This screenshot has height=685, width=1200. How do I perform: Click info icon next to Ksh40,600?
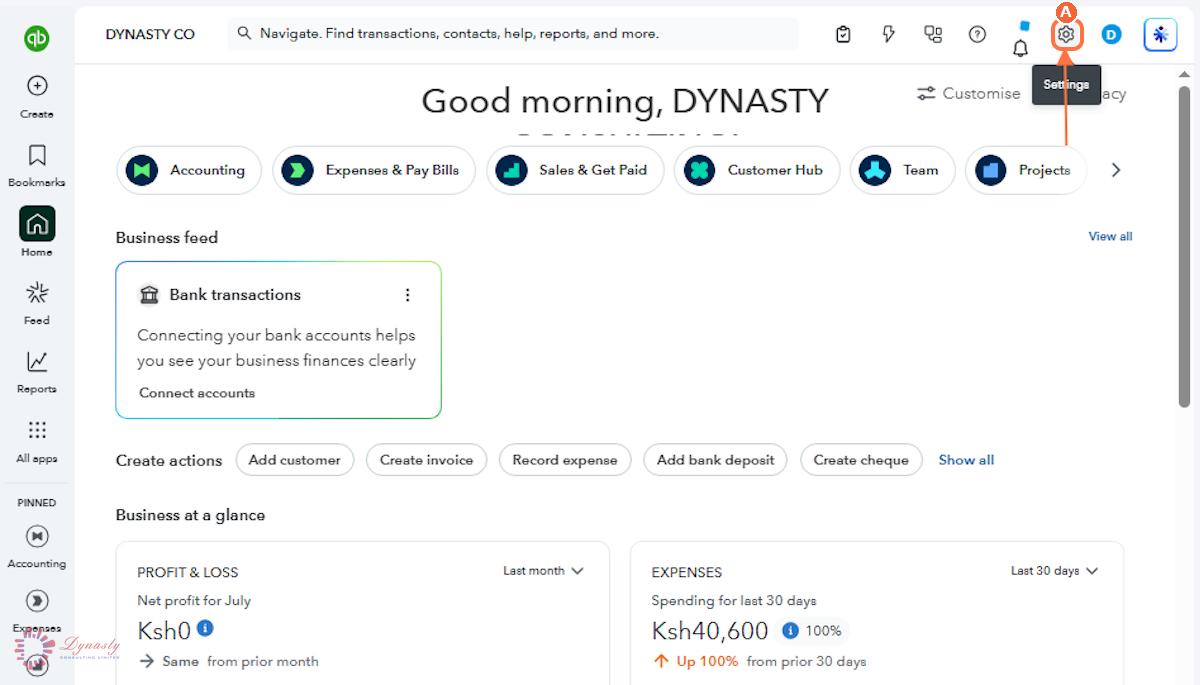point(790,631)
